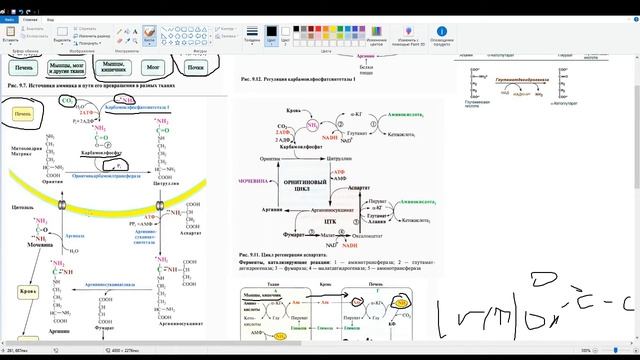Click the Выделить (Select) rectangle icon

(x=62, y=31)
